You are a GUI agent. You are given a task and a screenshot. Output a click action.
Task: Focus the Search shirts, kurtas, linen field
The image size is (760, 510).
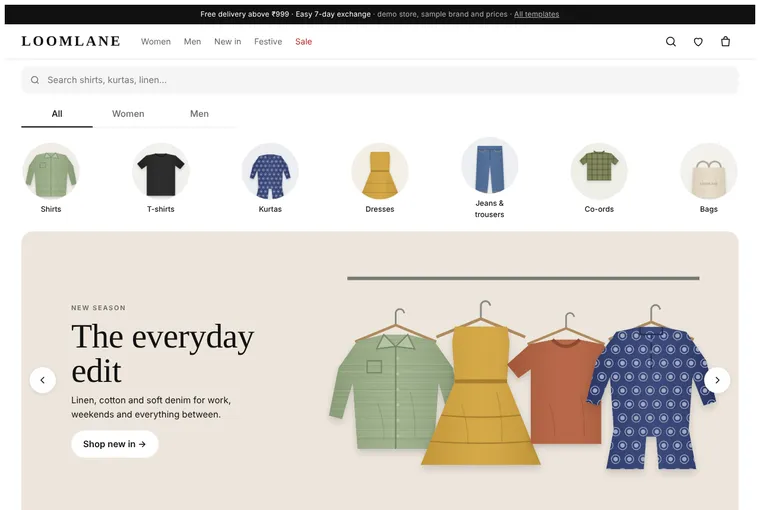[380, 80]
